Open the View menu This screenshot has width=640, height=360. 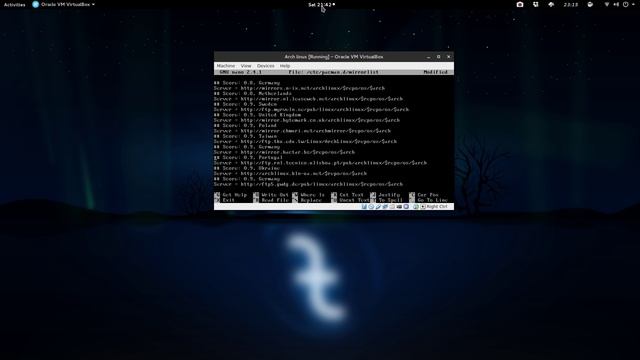pos(246,66)
